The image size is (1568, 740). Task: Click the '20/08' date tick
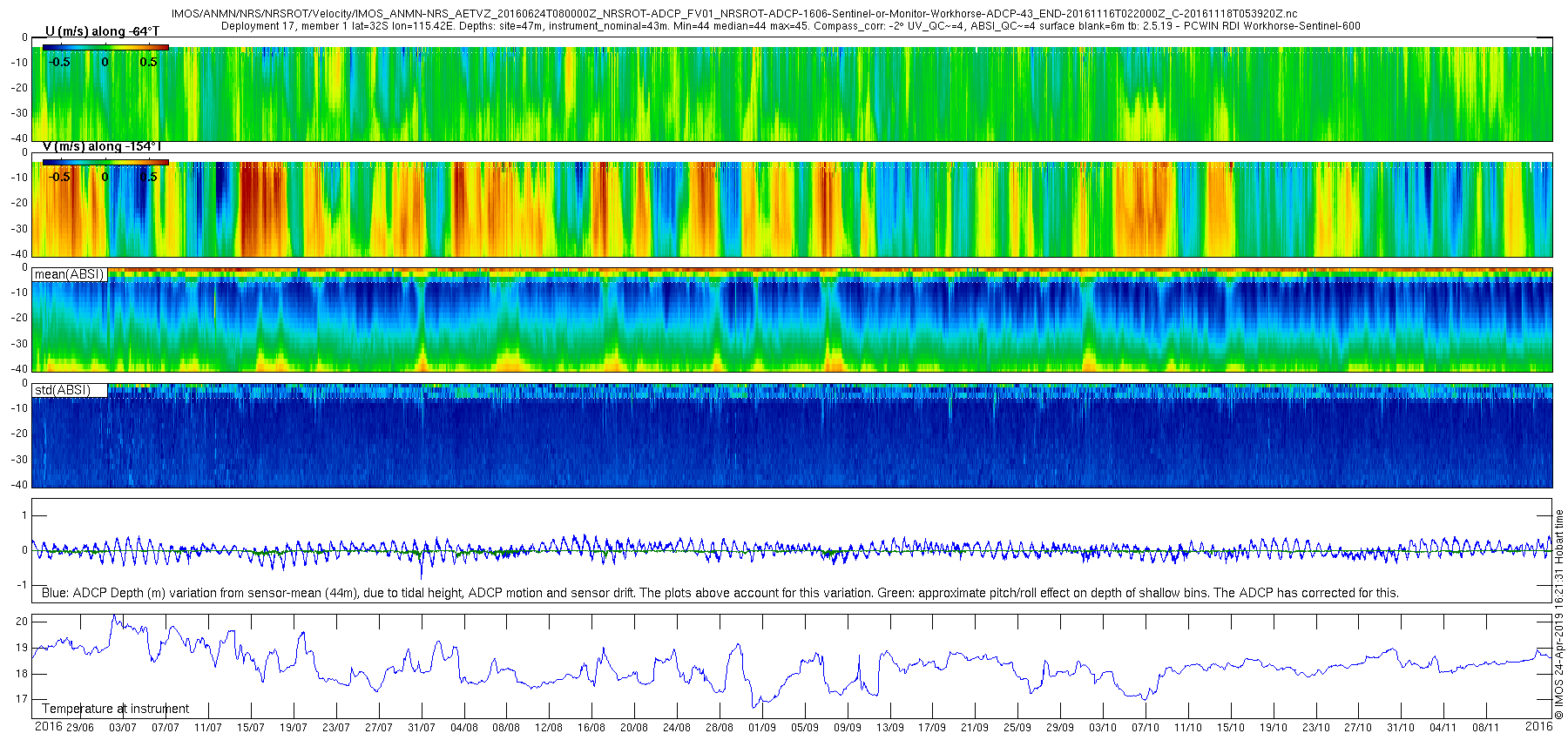click(633, 728)
